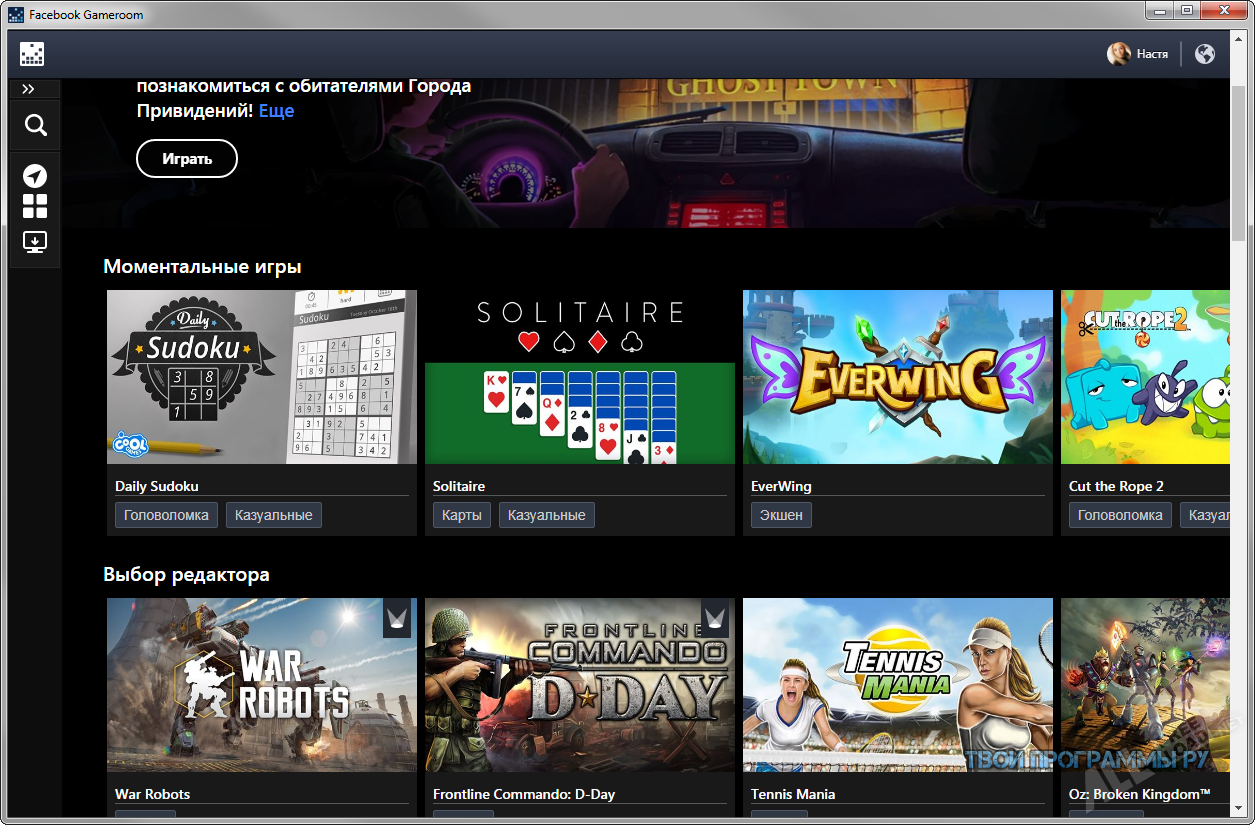Open the EverWing game thumbnail
The image size is (1255, 825).
coord(897,377)
